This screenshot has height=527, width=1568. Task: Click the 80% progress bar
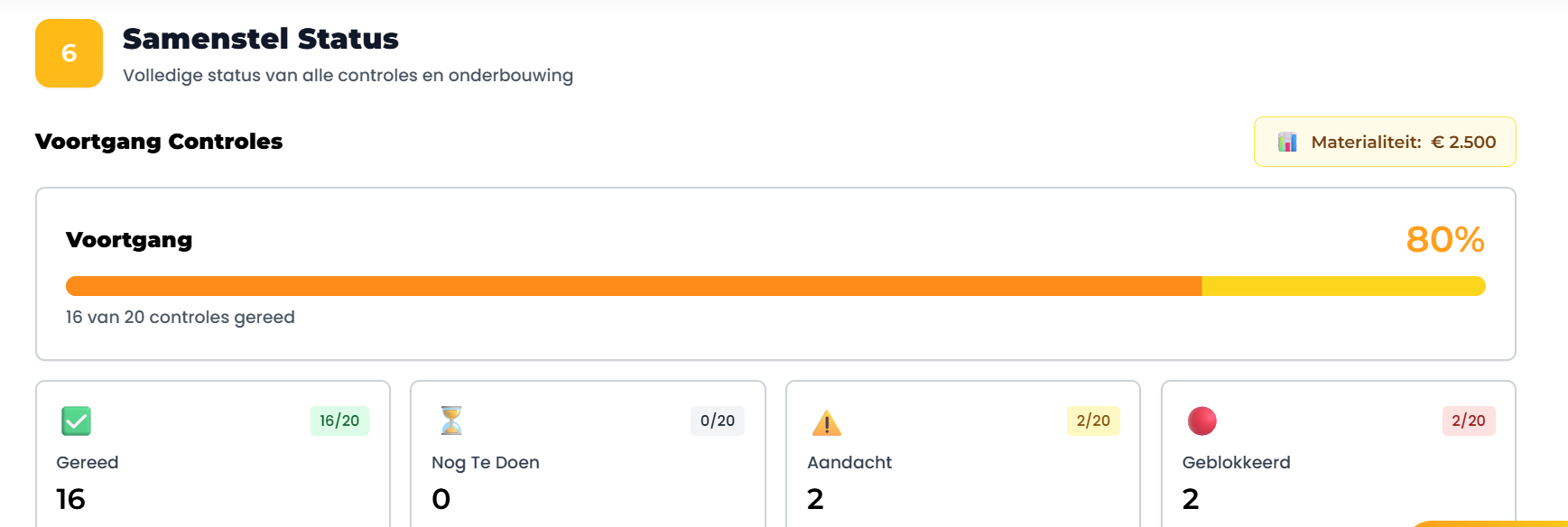tap(775, 285)
